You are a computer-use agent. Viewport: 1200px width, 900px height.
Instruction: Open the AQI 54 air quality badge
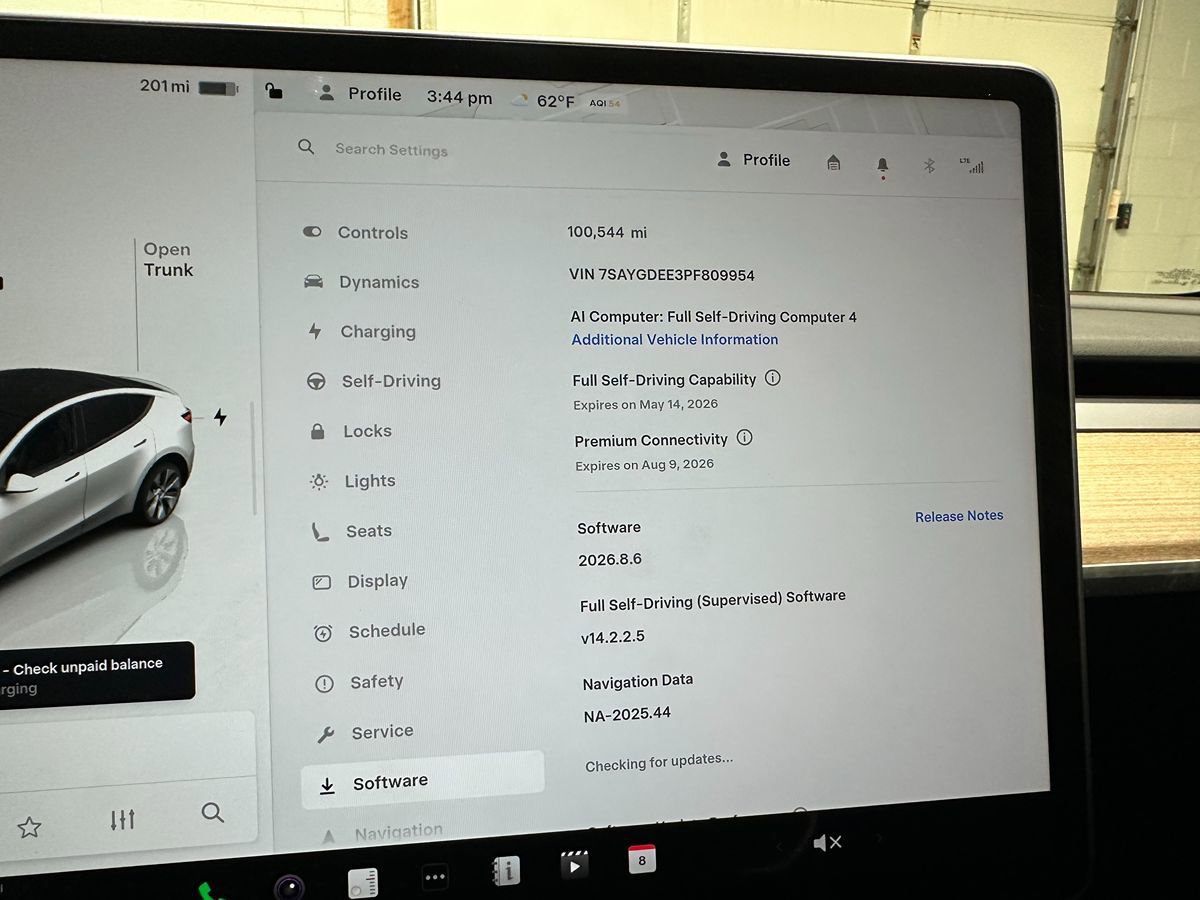click(x=605, y=103)
